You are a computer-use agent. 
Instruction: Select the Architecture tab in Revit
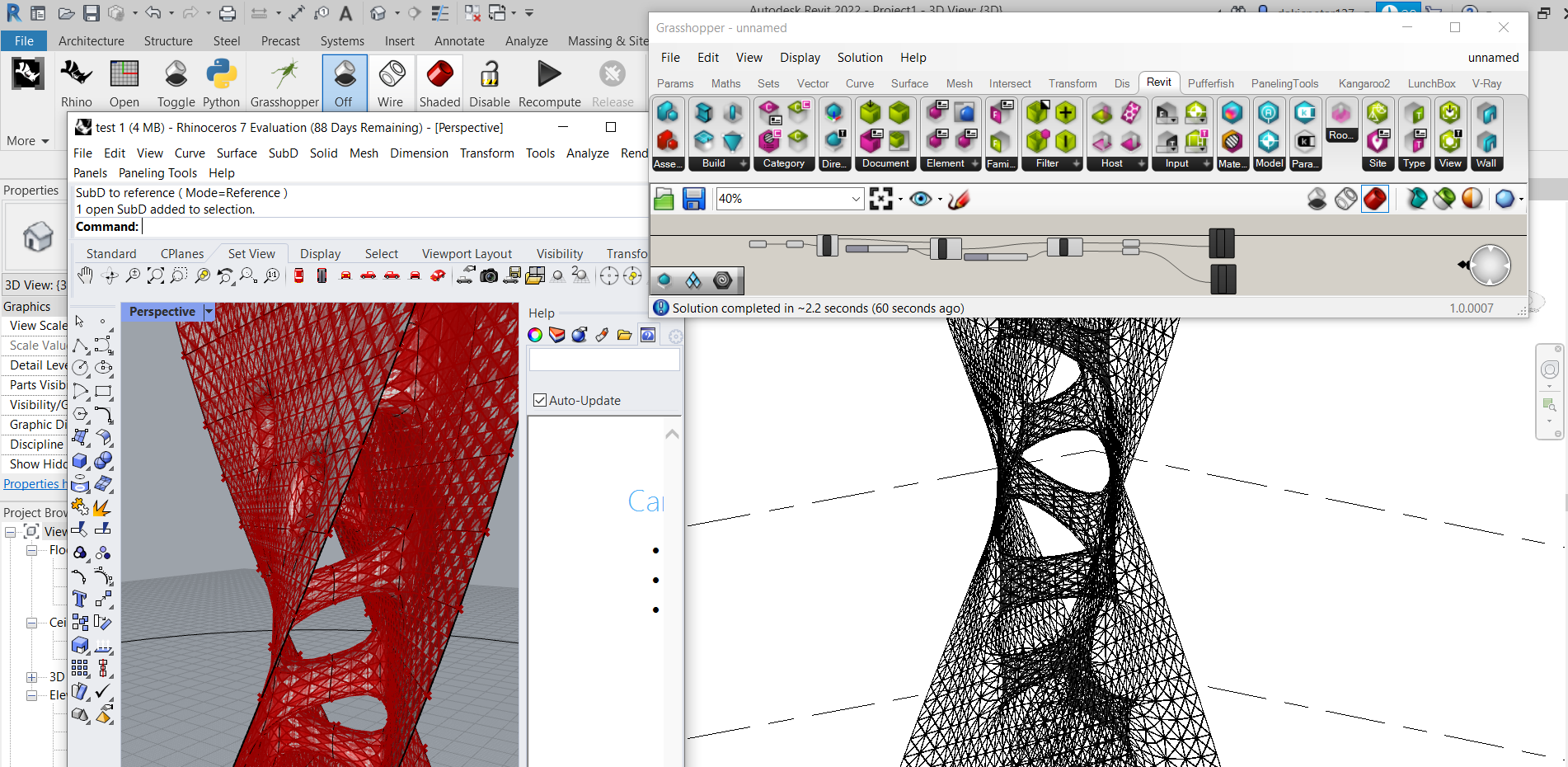[92, 41]
